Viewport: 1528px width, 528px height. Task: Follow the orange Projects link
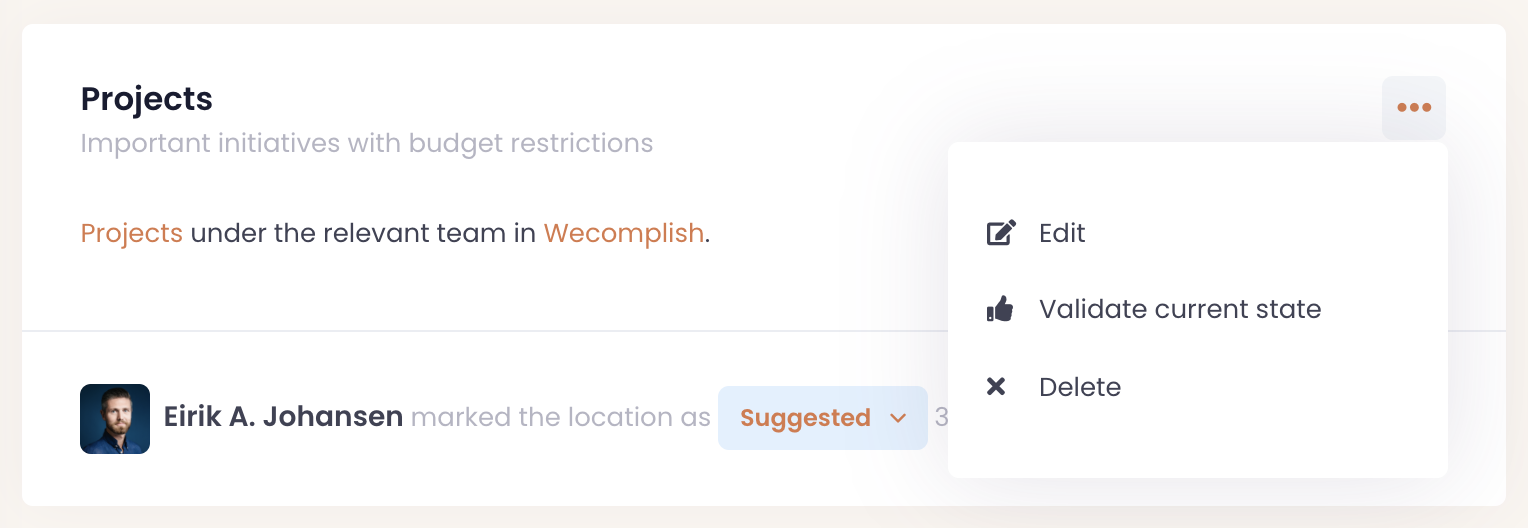pos(132,234)
